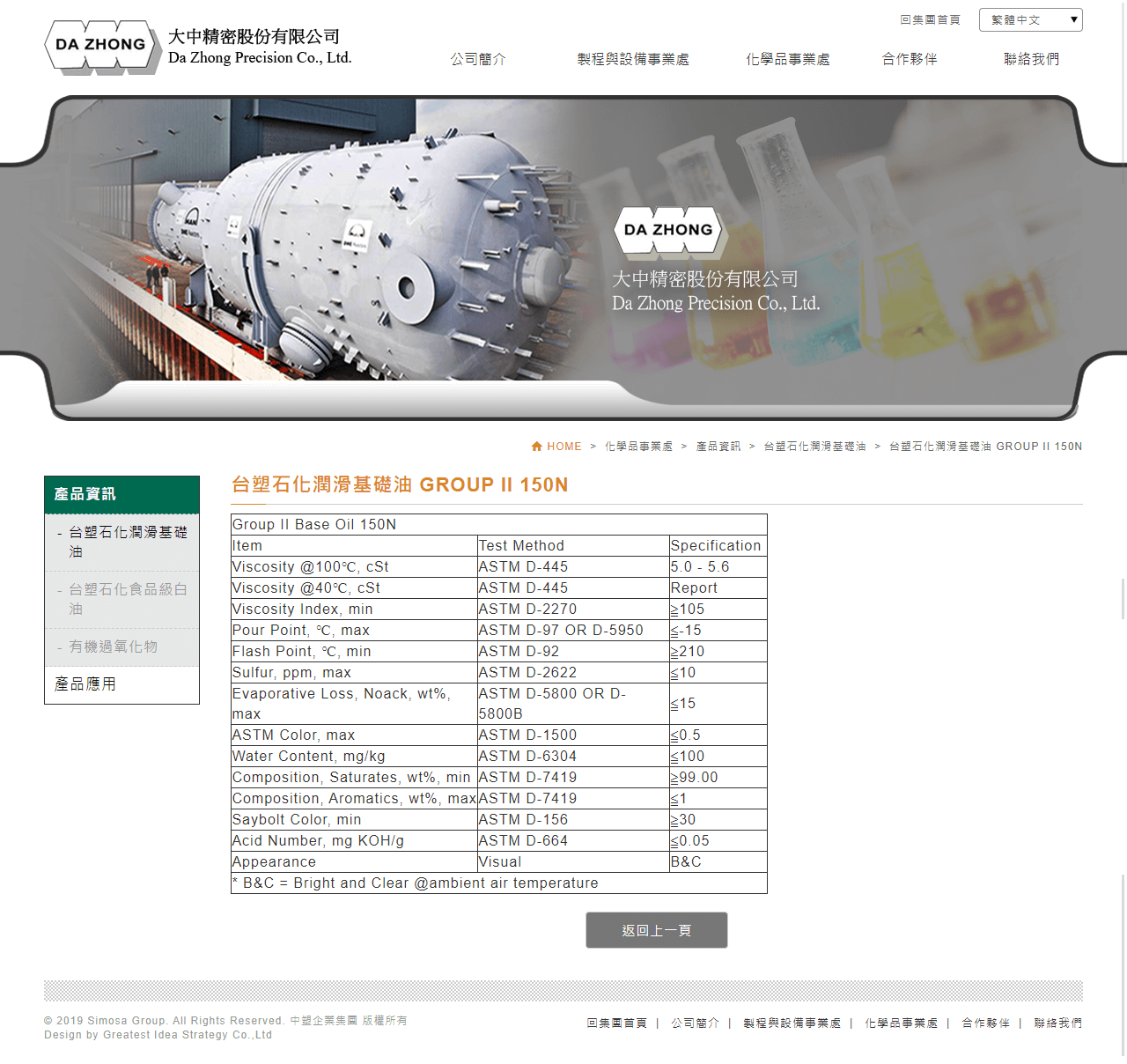Viewport: 1127px width, 1064px height.
Task: Click footer link 化學品事業處
Action: point(902,1023)
